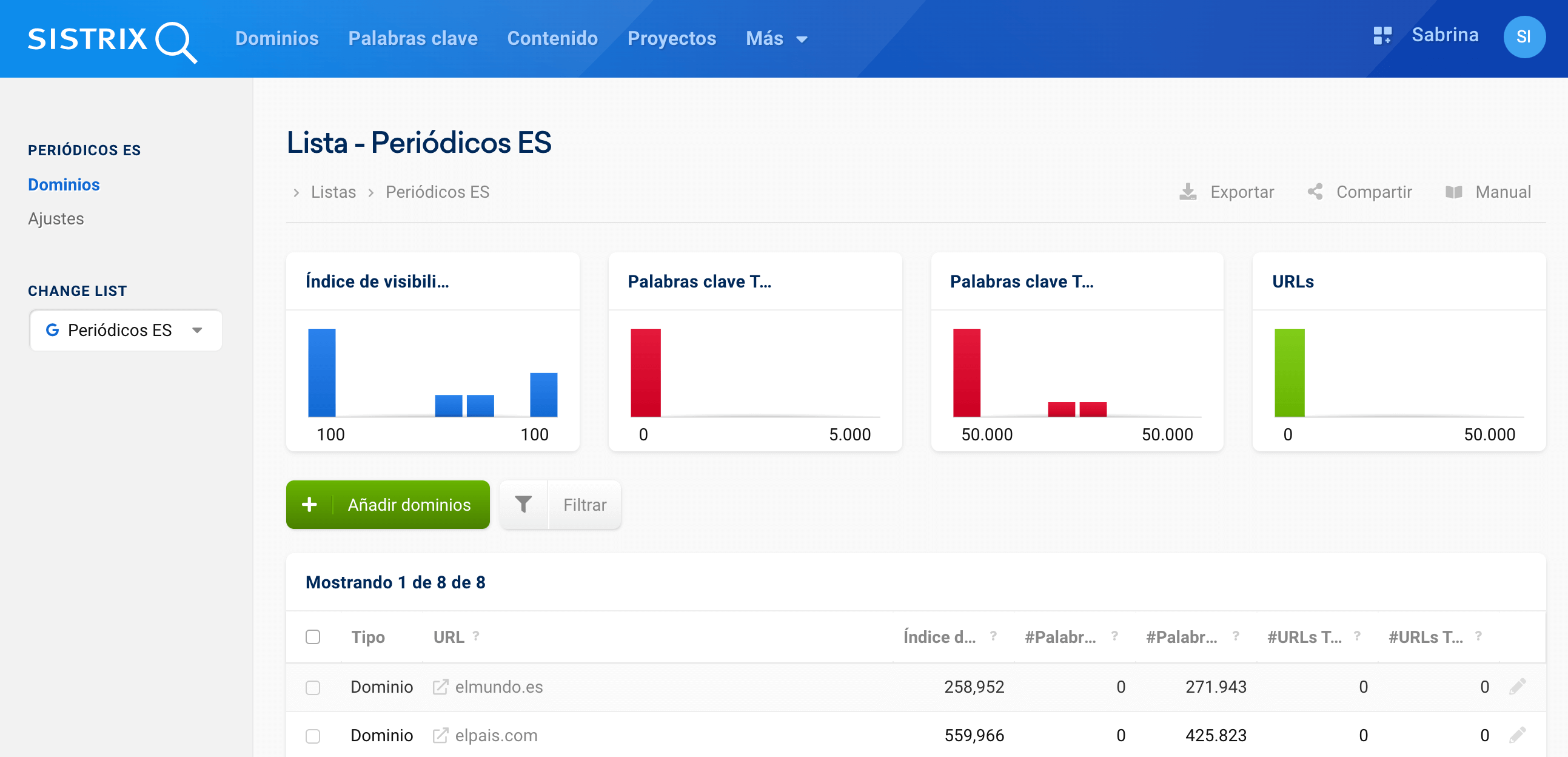Check the elpais.com row checkbox
1568x757 pixels.
point(313,736)
